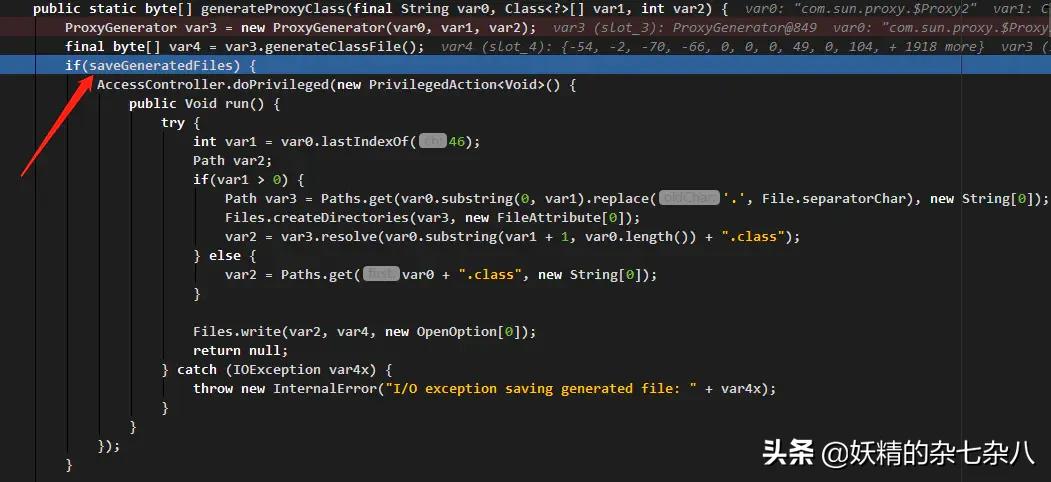Image resolution: width=1051 pixels, height=482 pixels.
Task: Click the 'else' keyword
Action: pos(225,256)
